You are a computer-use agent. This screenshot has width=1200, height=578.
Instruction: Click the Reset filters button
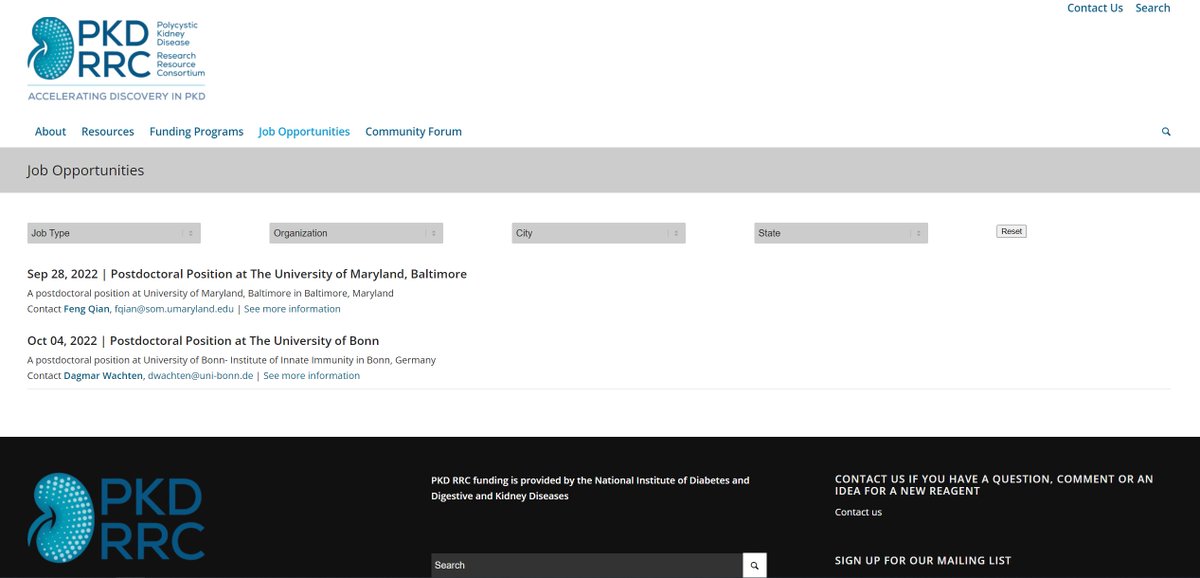coord(1011,230)
